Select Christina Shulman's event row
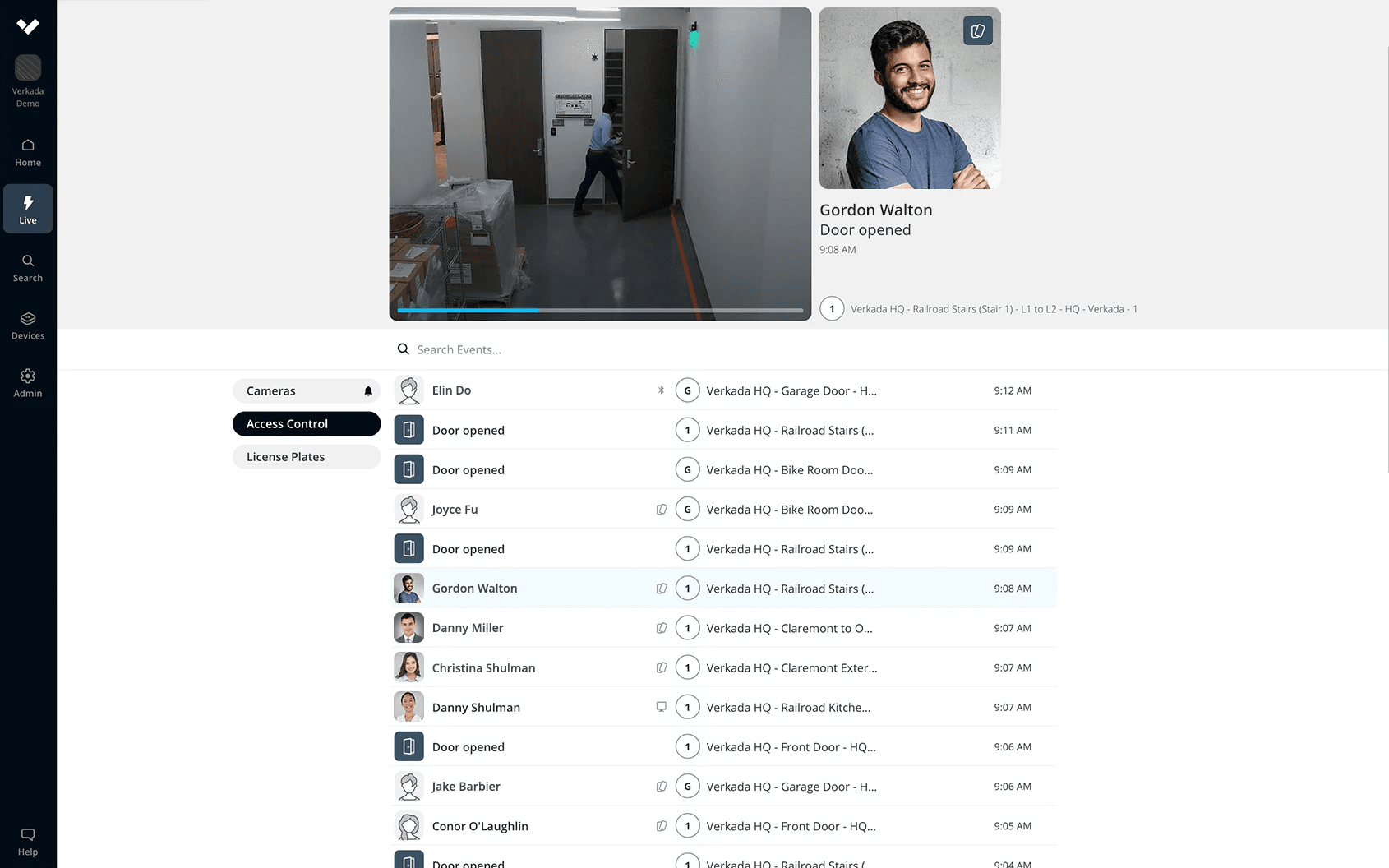The width and height of the screenshot is (1389, 868). (x=723, y=667)
